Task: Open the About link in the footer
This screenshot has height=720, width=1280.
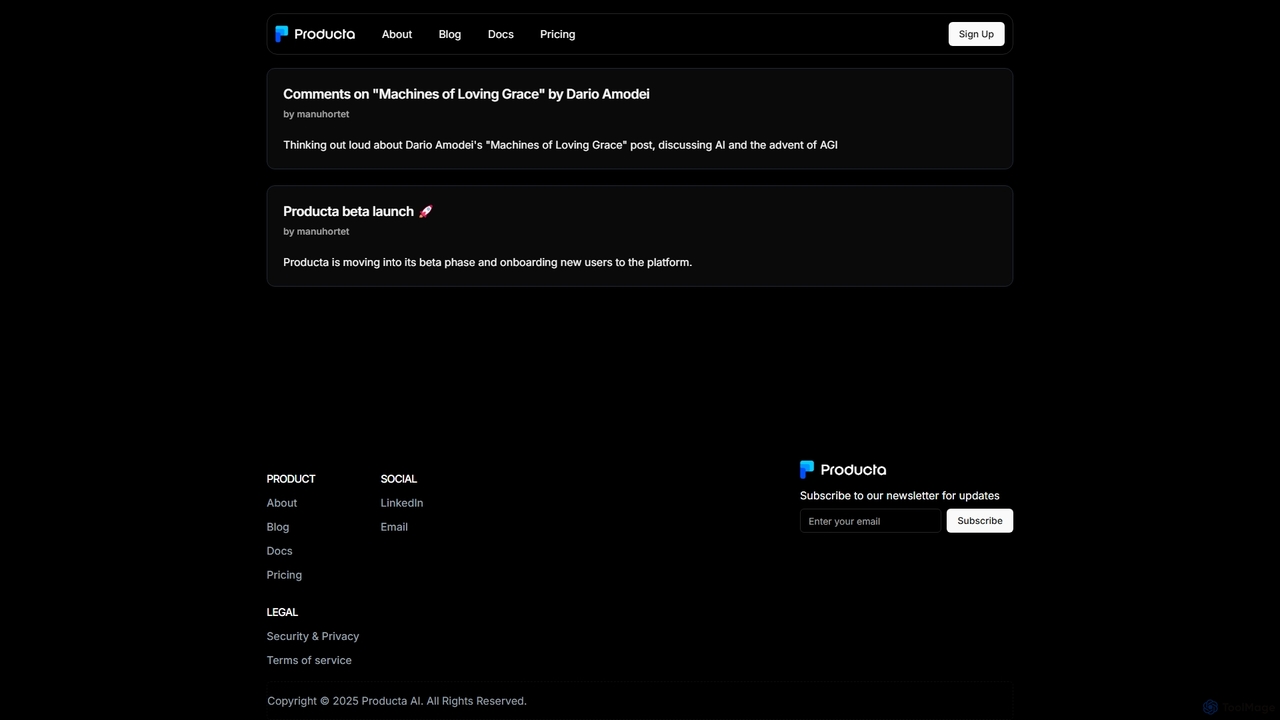Action: (x=282, y=503)
